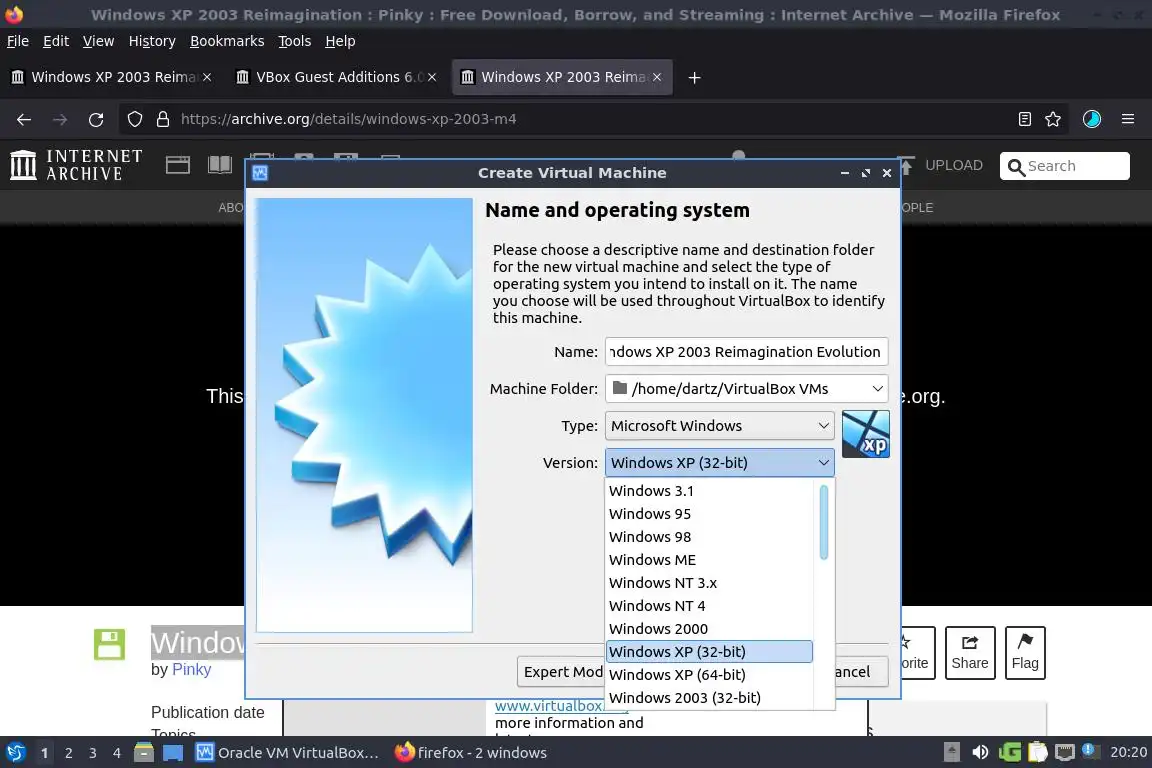Click the green G tray icon
Viewport: 1152px width, 768px height.
tap(1009, 752)
